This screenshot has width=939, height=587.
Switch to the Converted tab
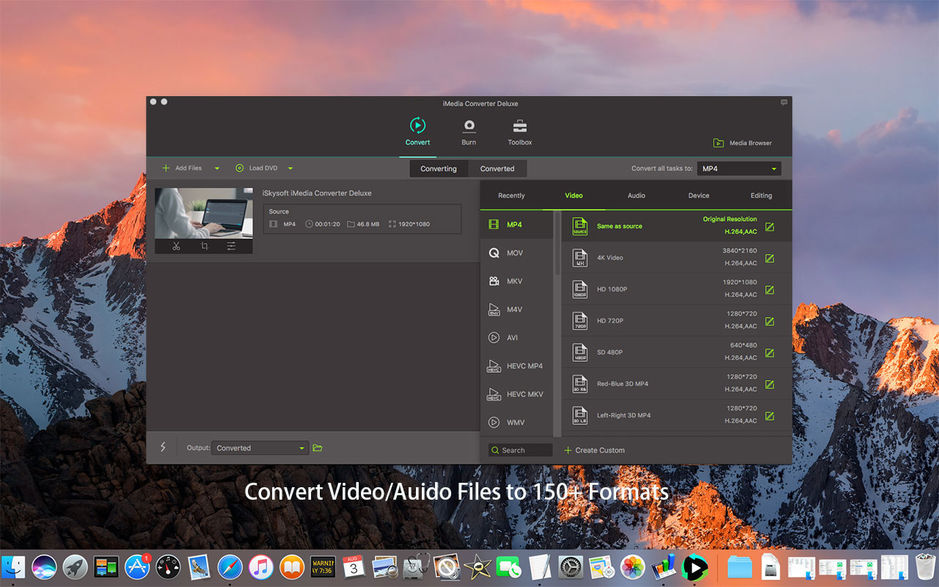[497, 168]
